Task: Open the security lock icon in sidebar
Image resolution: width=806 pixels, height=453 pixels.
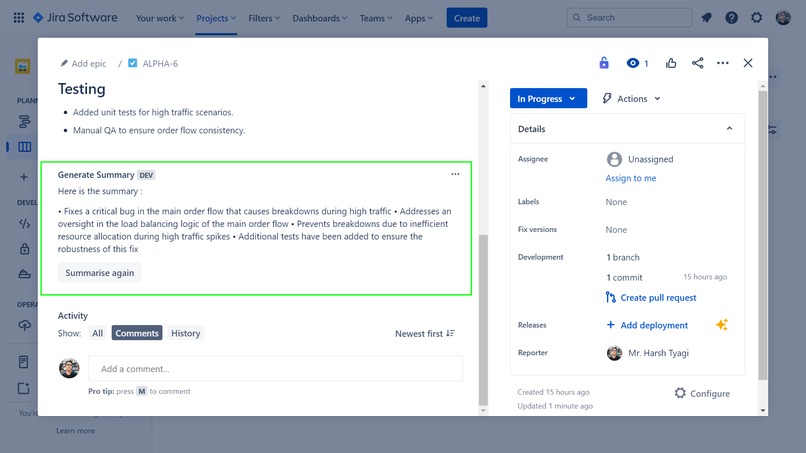Action: (24, 249)
